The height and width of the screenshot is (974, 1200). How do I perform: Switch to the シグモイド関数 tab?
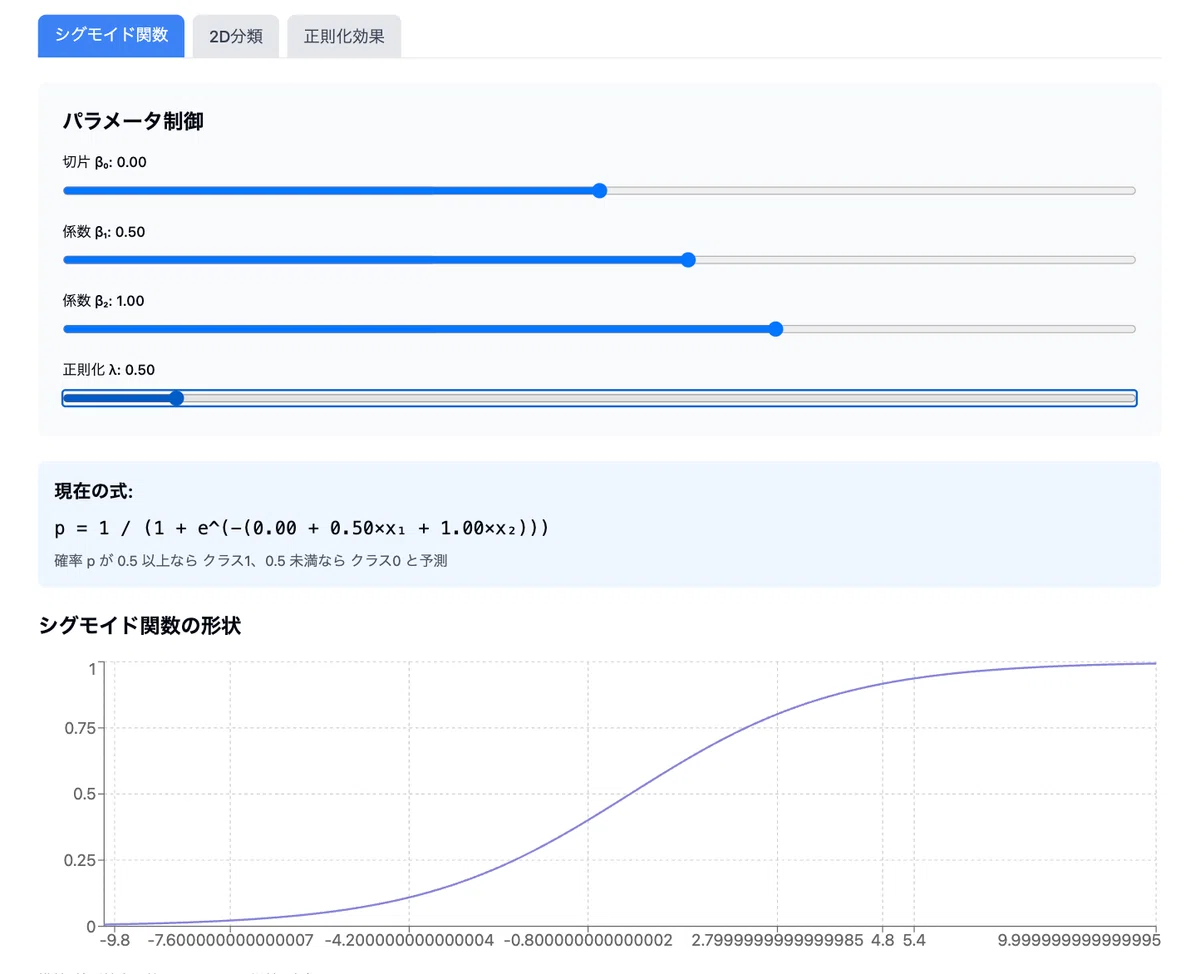(x=111, y=36)
